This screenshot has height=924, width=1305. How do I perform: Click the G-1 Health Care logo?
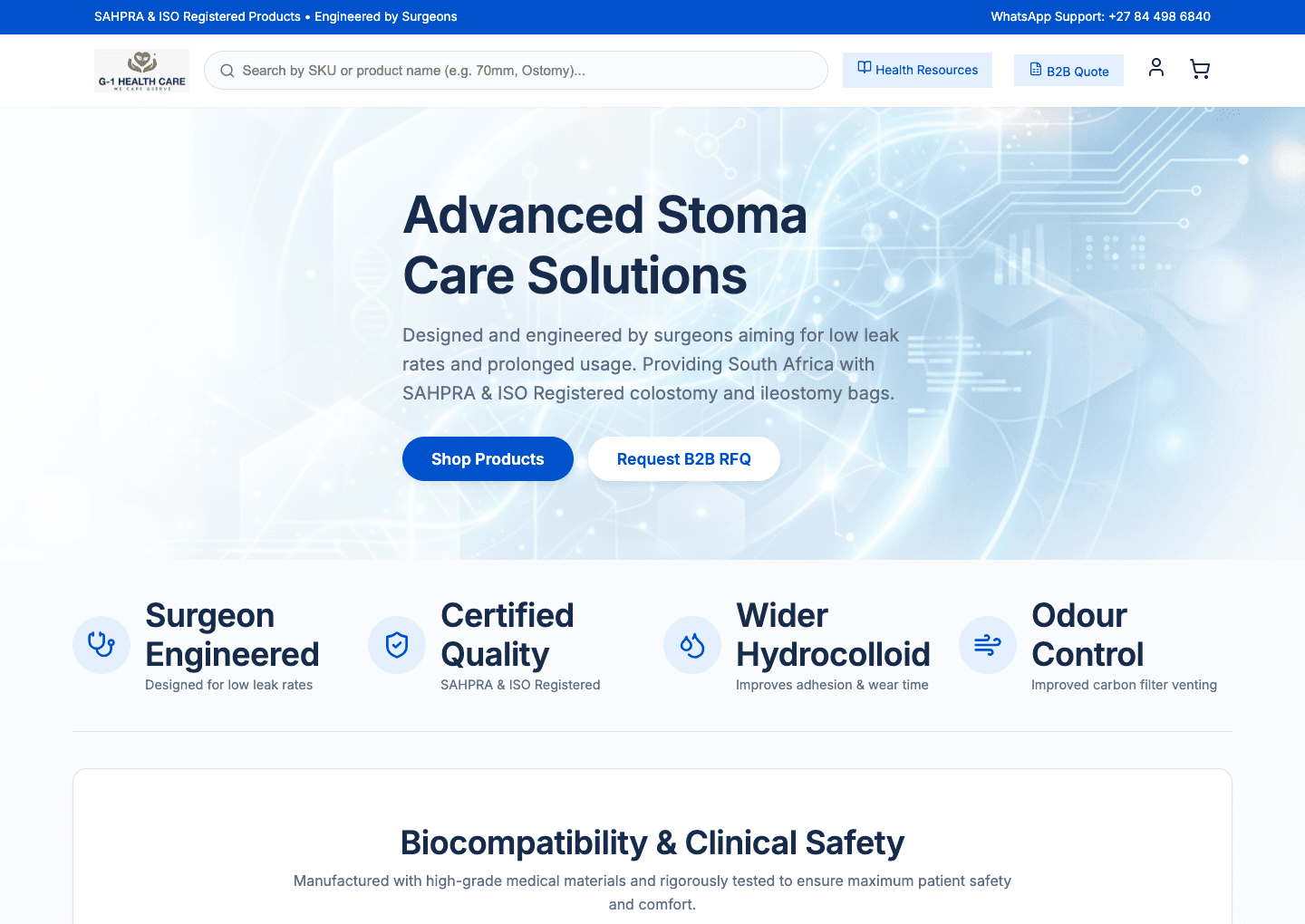pyautogui.click(x=141, y=71)
